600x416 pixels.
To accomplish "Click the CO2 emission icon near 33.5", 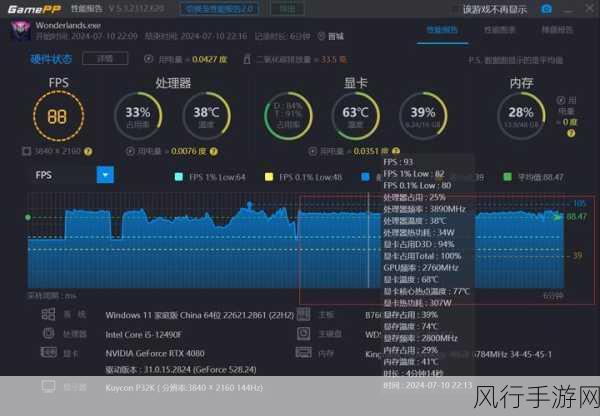I will coord(247,59).
